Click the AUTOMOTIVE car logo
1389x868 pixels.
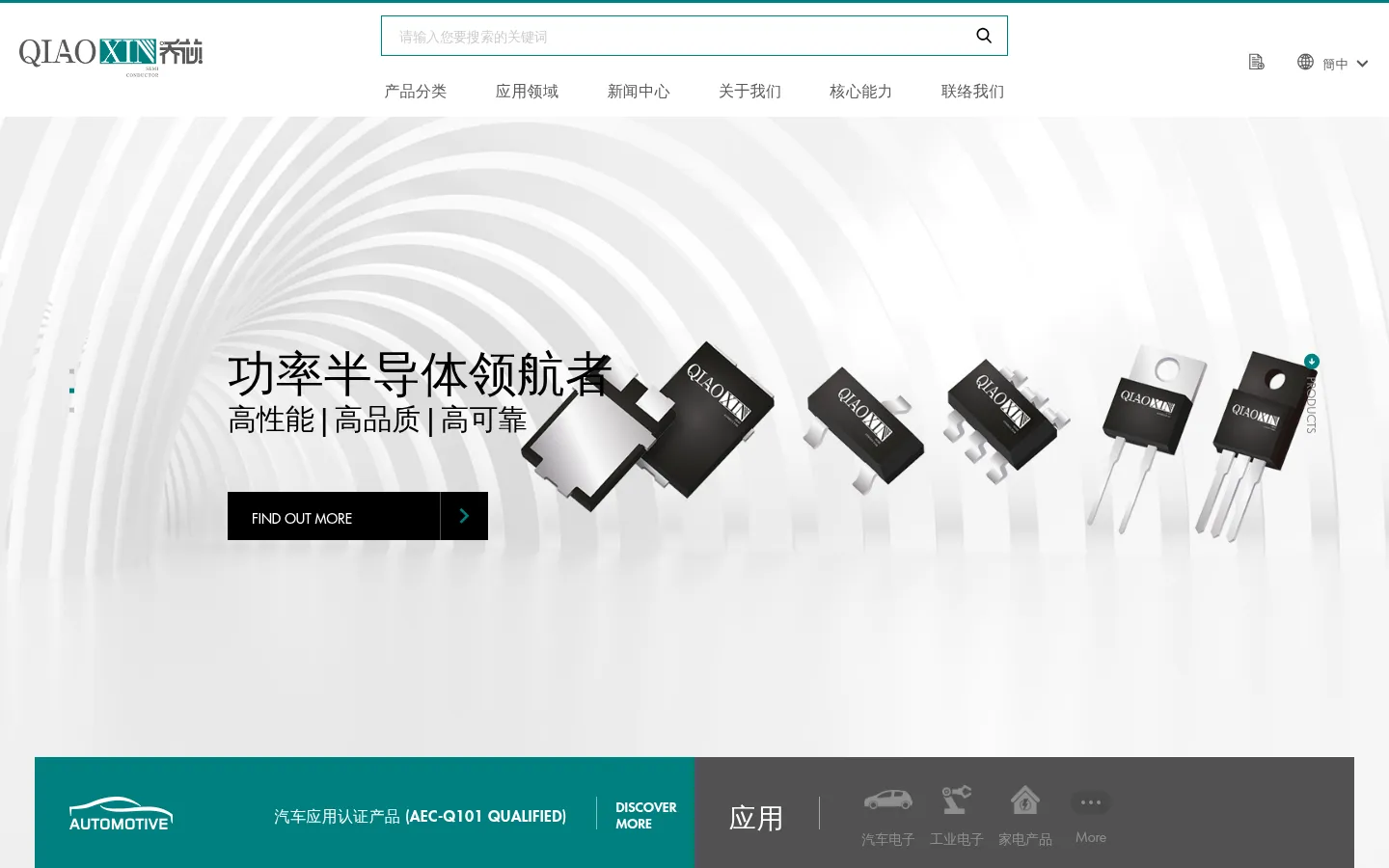[x=121, y=813]
